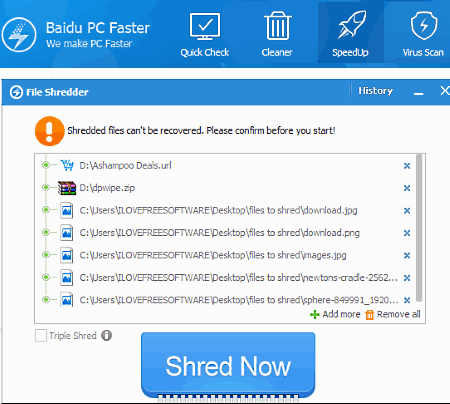Viewport: 450px width, 404px height.
Task: Remove newtons-cradle file from list
Action: [x=407, y=278]
